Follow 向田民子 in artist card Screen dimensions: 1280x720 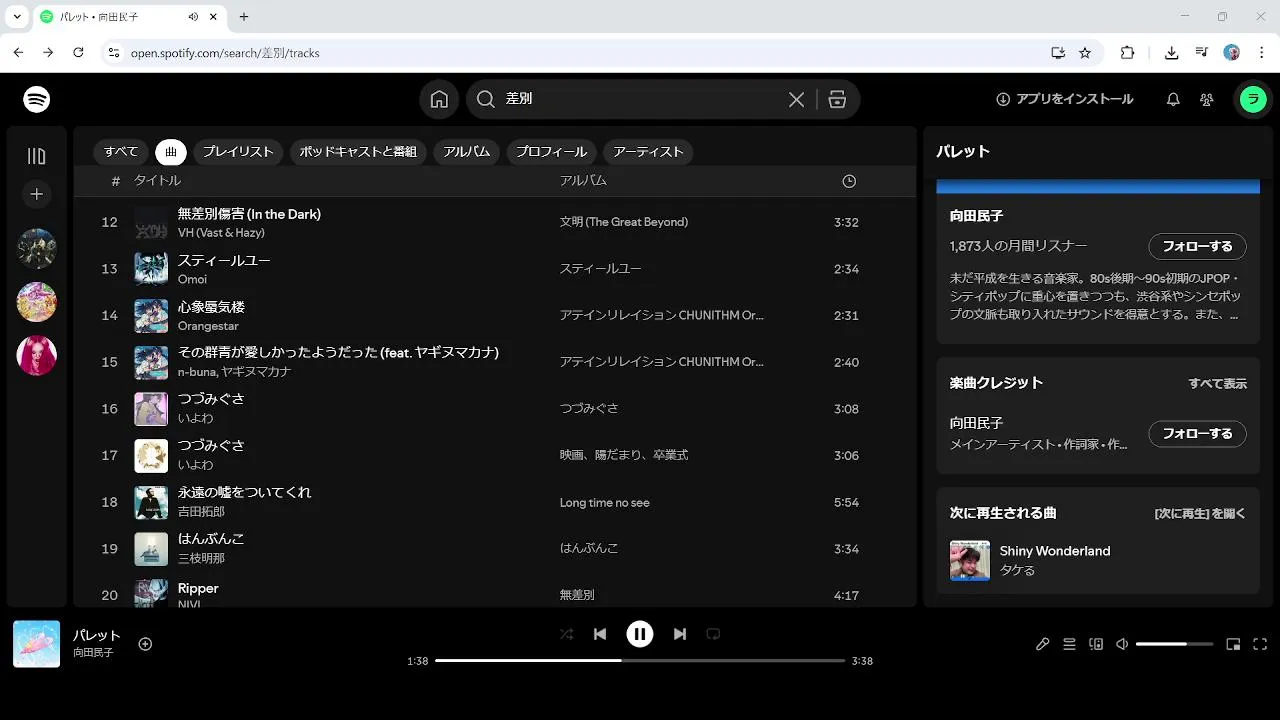coord(1197,246)
